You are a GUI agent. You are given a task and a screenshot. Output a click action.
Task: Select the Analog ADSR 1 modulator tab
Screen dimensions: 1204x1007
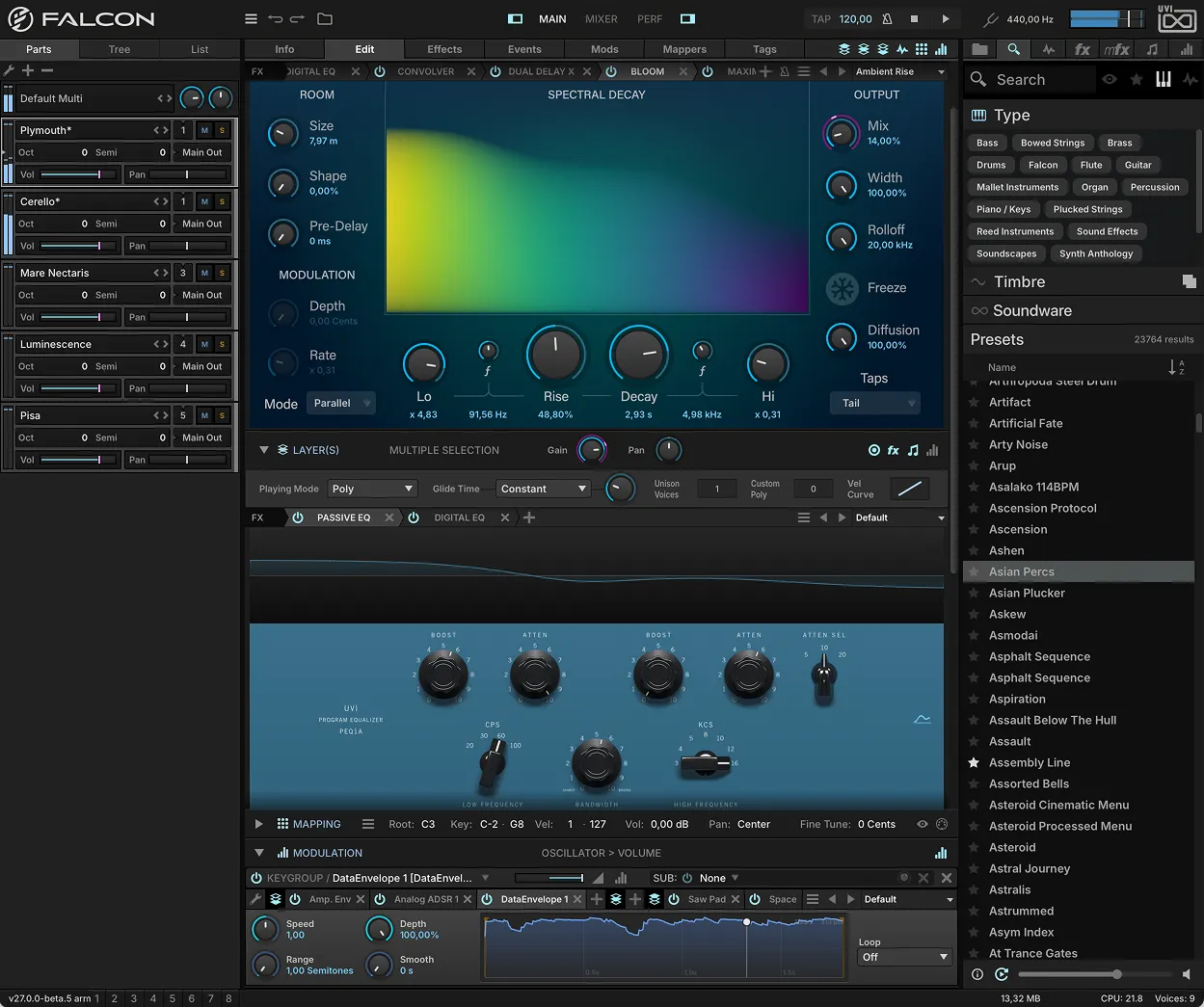(426, 899)
